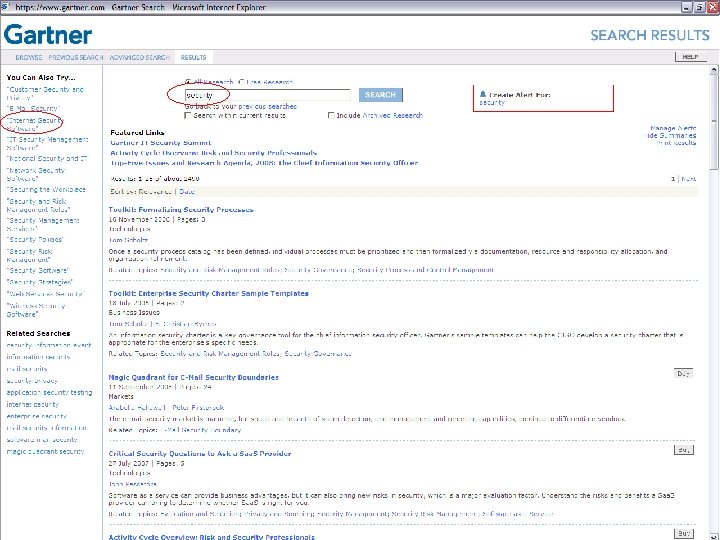Open related search enterprise security

(37, 416)
